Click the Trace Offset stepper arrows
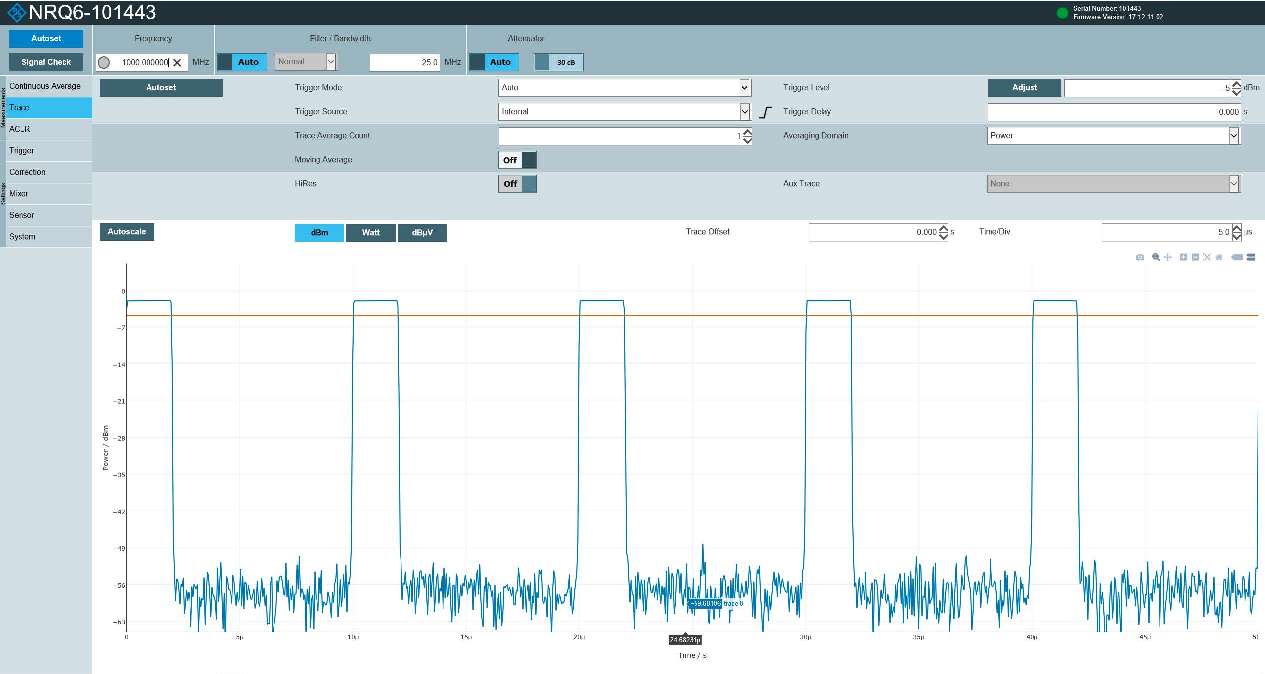The width and height of the screenshot is (1265, 674). 942,232
